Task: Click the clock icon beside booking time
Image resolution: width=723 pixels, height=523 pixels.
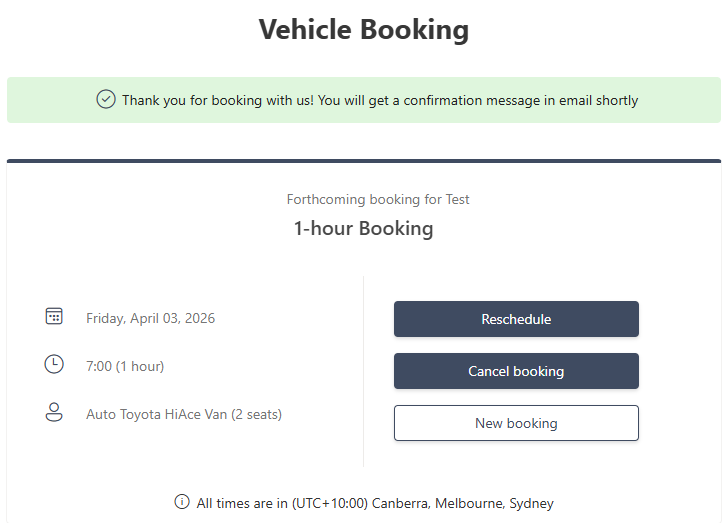Action: (54, 365)
